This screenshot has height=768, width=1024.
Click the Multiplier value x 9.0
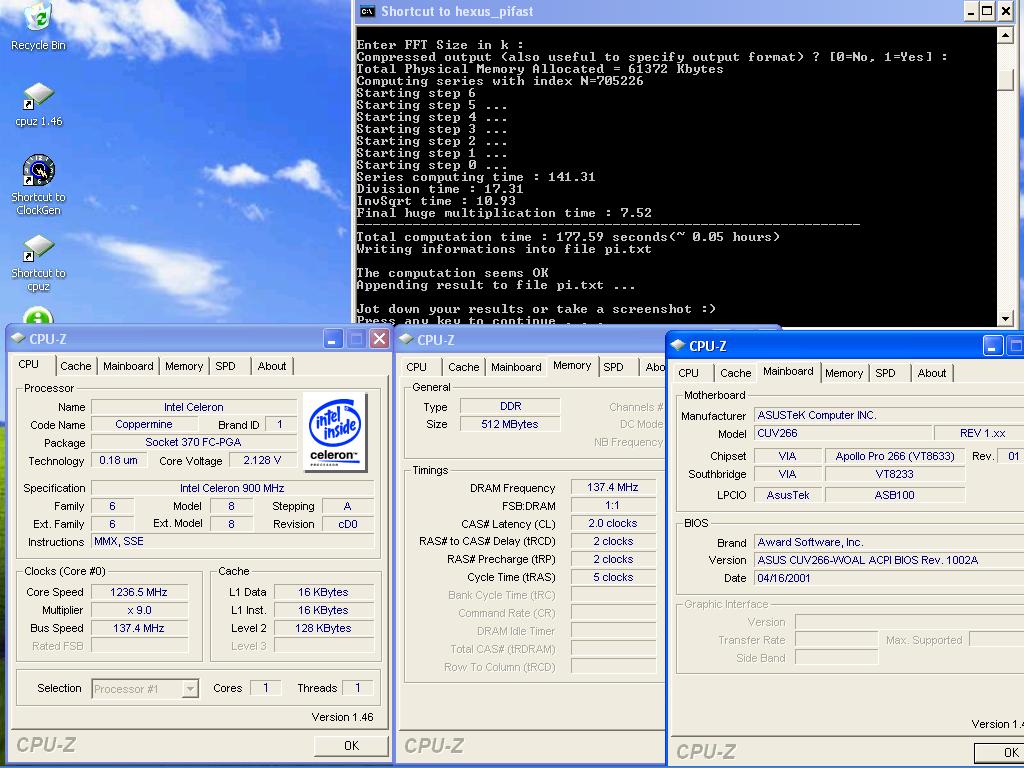pyautogui.click(x=139, y=610)
